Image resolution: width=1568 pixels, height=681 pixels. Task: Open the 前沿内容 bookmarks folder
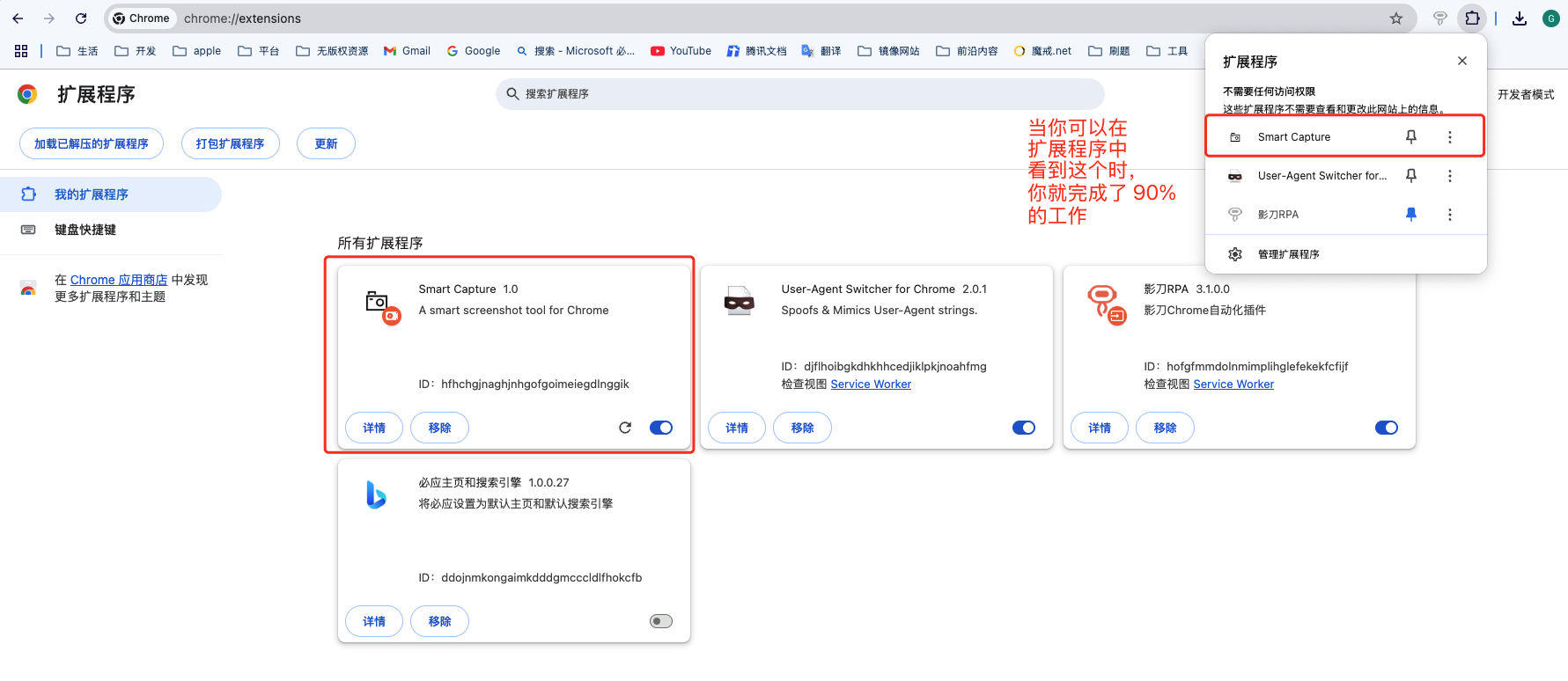(x=968, y=51)
